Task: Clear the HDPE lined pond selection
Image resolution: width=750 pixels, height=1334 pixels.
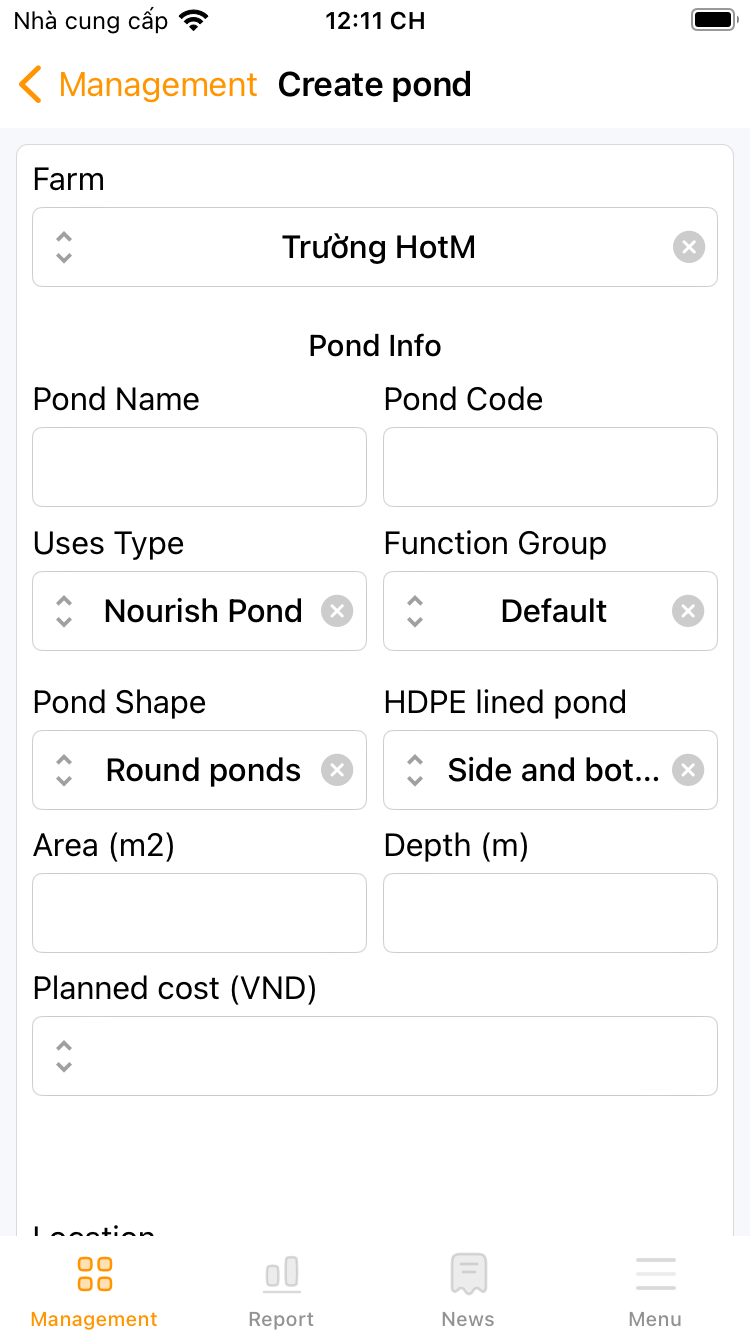Action: click(x=688, y=770)
